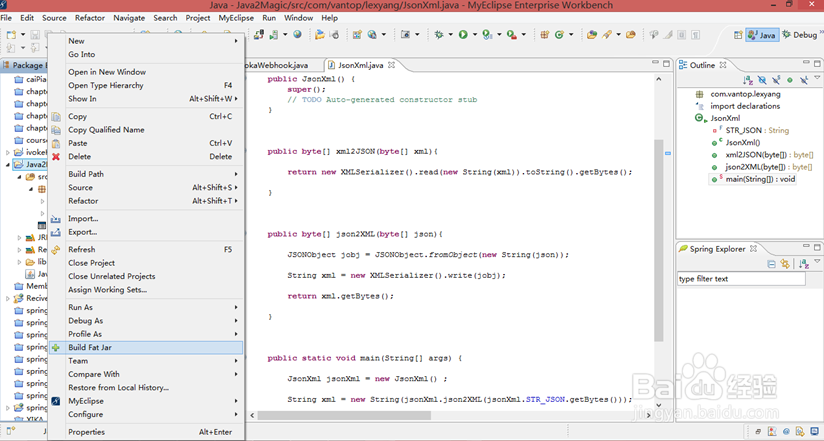Screen dimensions: 824x441
Task: Open the MyEclipse menu in menu bar
Action: pos(236,18)
